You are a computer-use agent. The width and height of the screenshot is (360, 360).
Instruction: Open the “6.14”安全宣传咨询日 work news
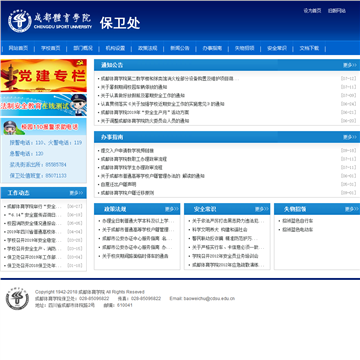[x=34, y=215]
